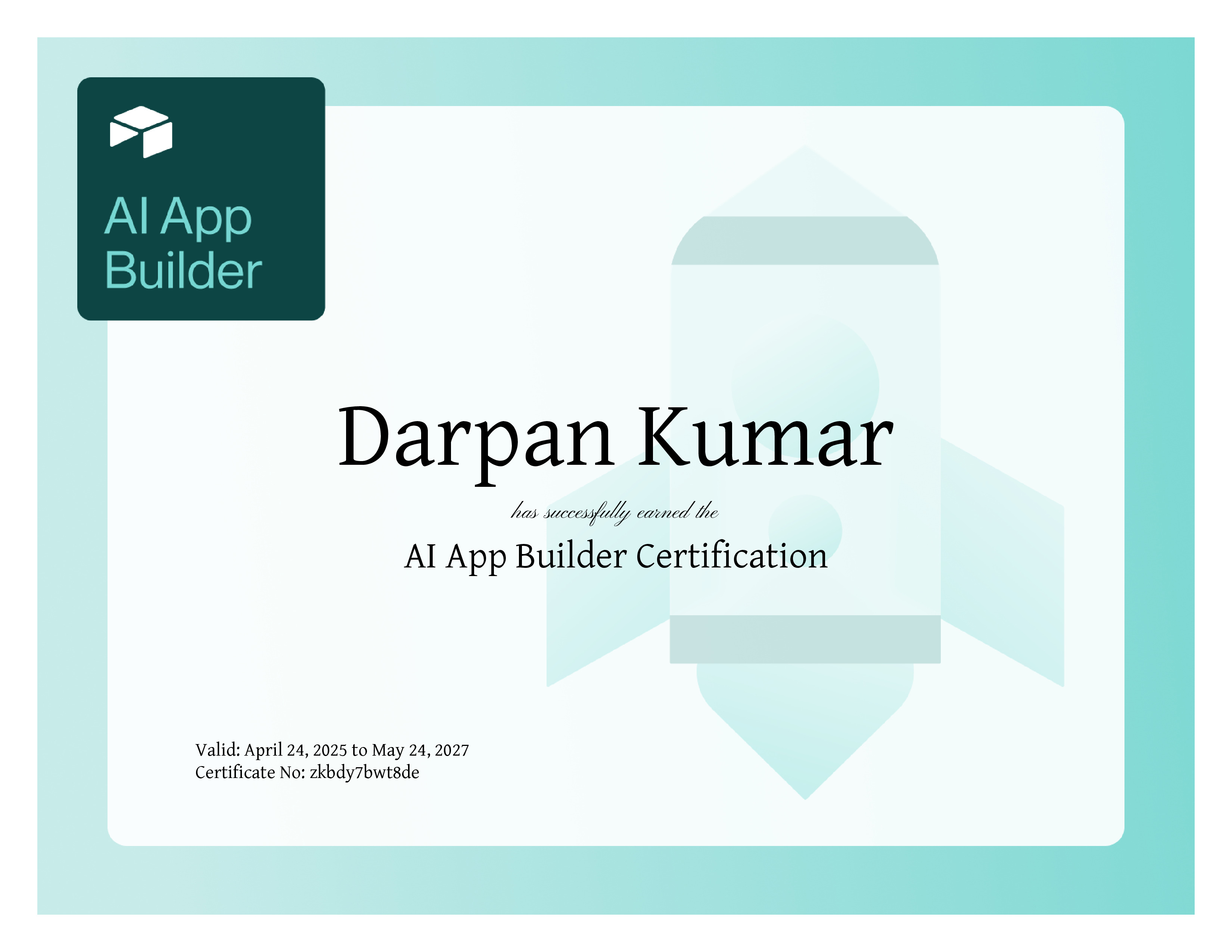This screenshot has width=1232, height=952.
Task: Click the start date "April 24, 2025"
Action: (295, 750)
